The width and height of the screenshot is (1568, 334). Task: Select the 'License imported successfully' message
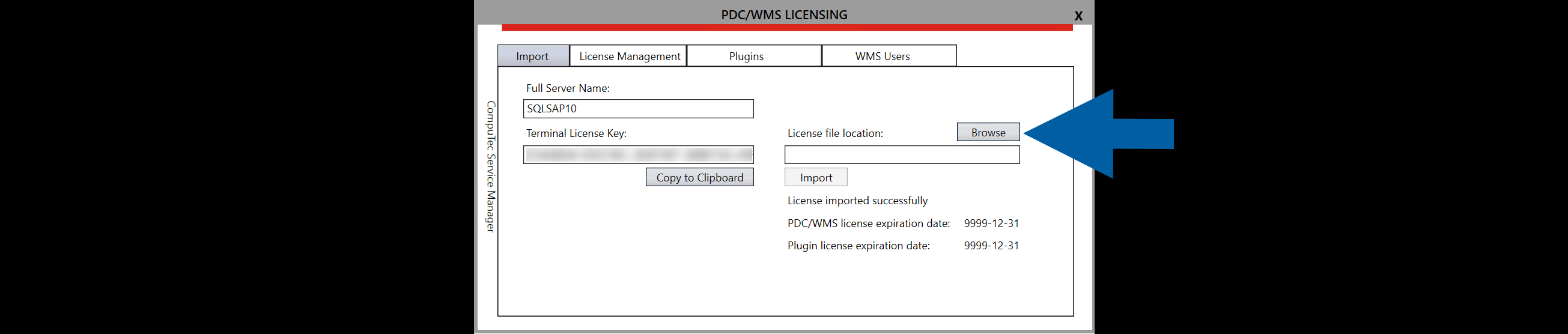click(857, 201)
